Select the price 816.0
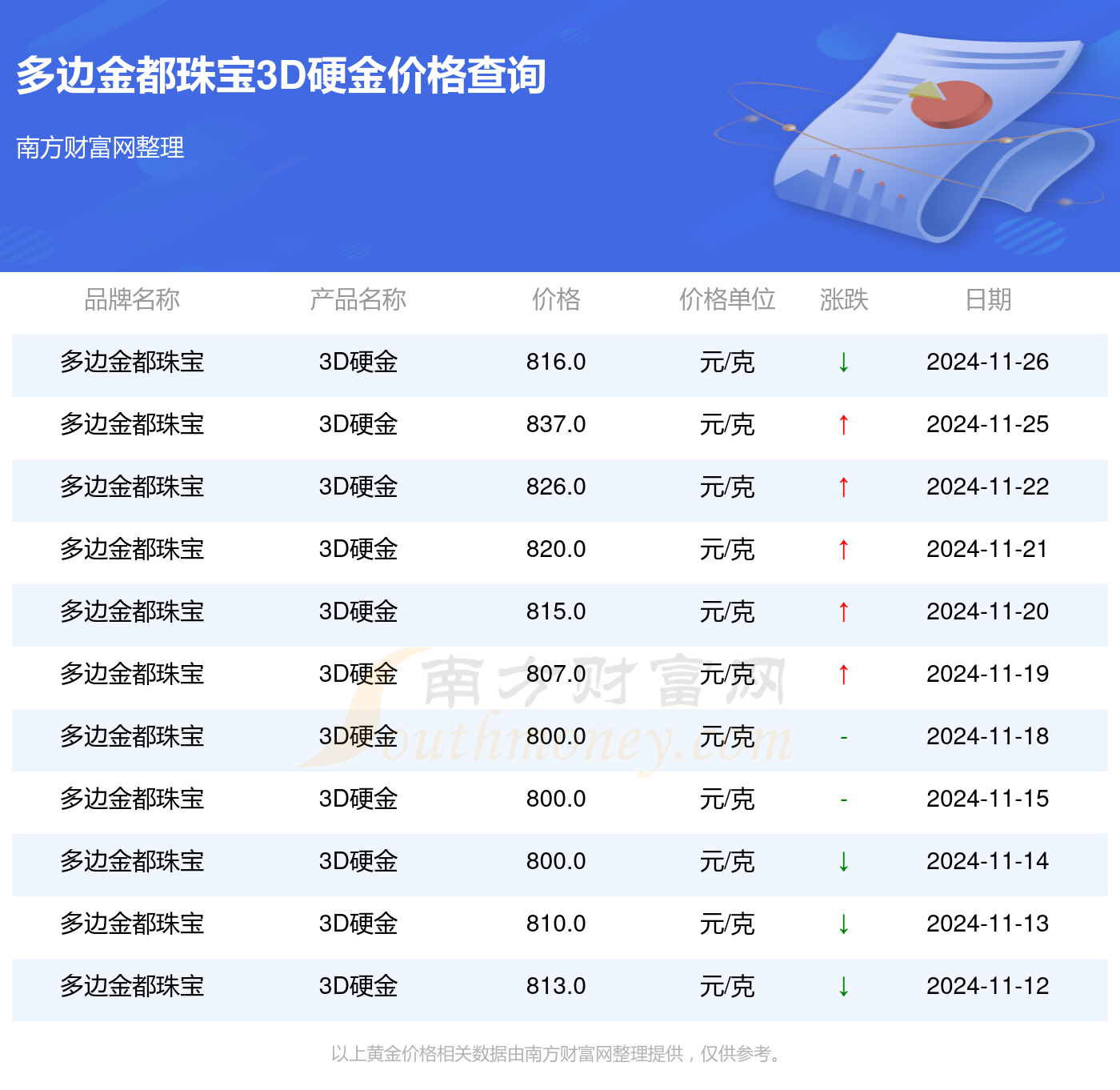The image size is (1120, 1090). click(556, 362)
